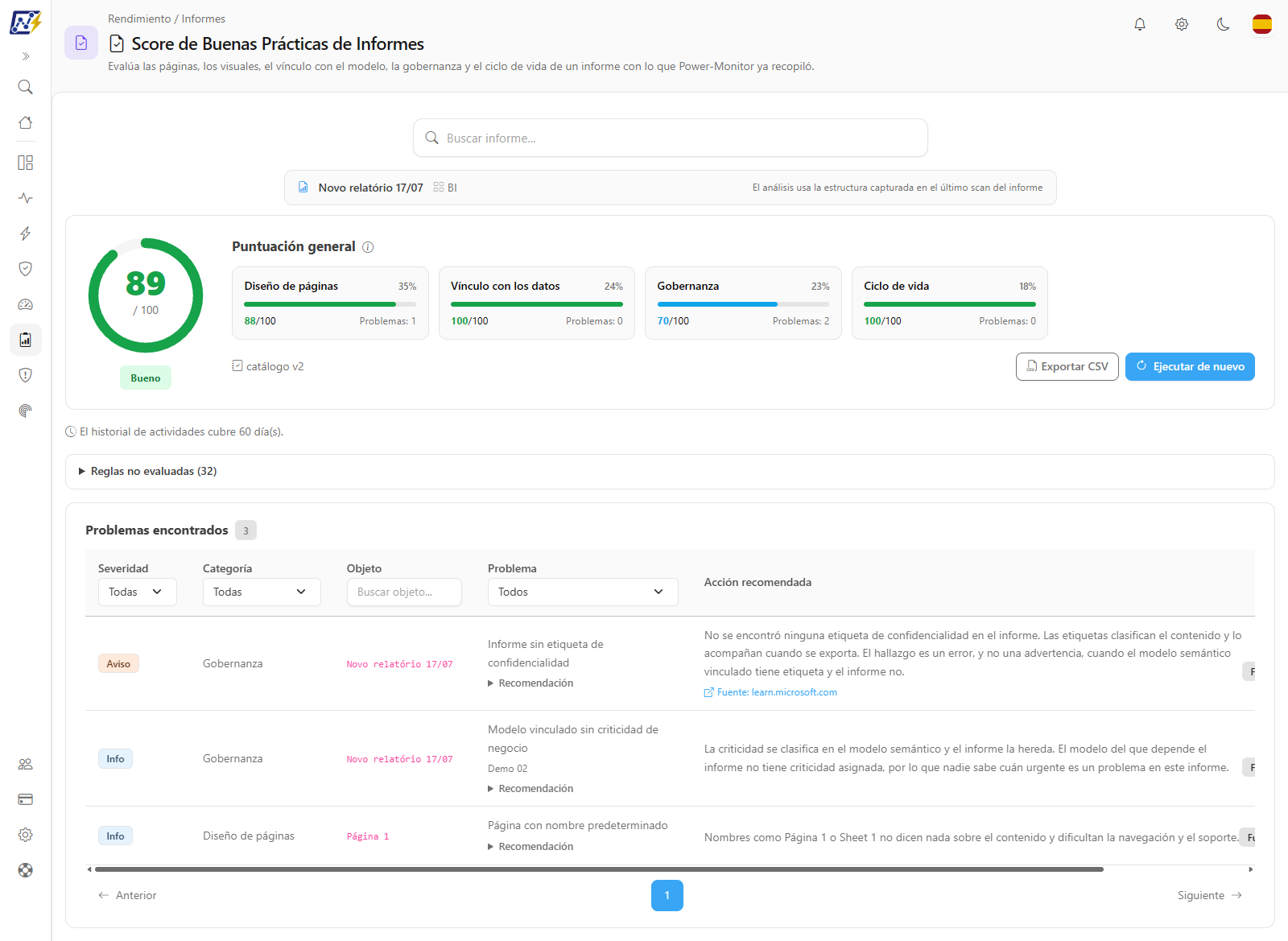Open the dashboard layout icon in sidebar
This screenshot has width=1288, height=941.
pos(26,163)
